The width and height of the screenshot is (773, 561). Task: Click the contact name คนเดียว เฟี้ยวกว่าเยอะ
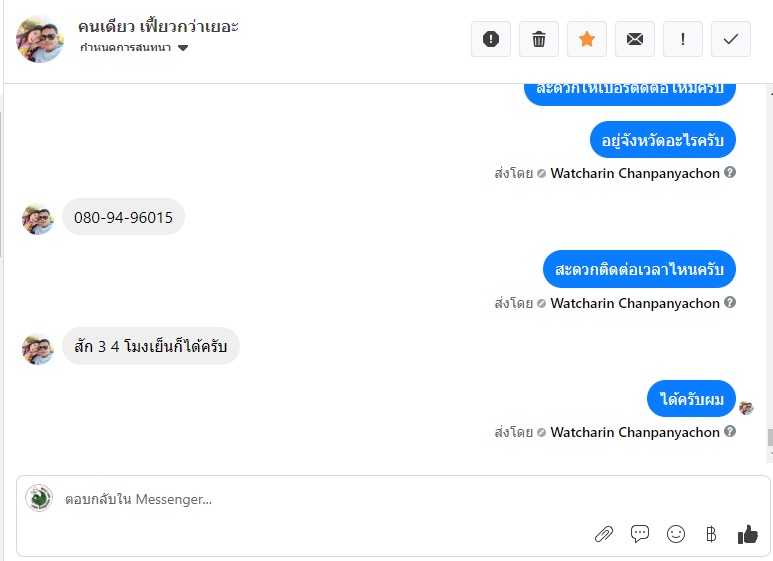tap(159, 26)
